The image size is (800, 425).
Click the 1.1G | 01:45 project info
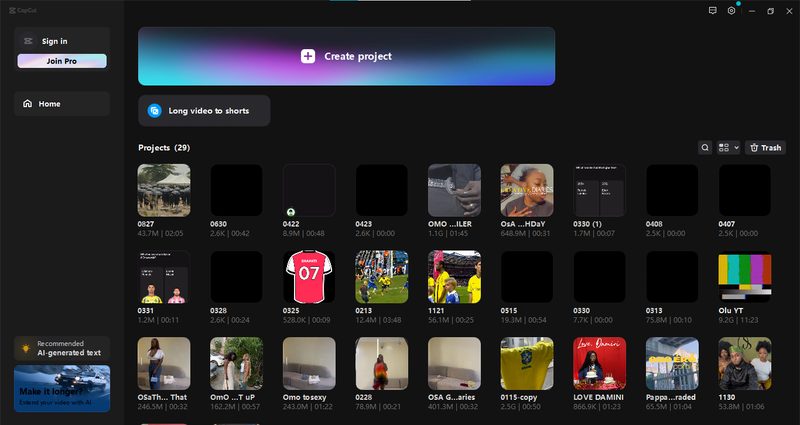(x=448, y=234)
